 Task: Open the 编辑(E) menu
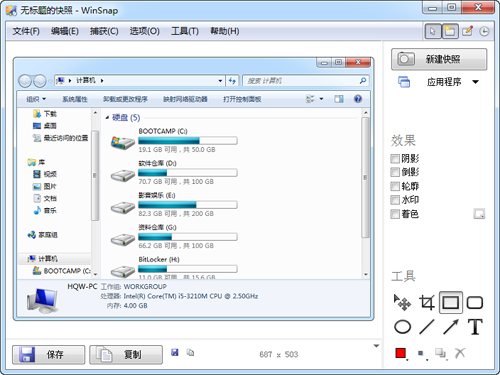[x=65, y=31]
